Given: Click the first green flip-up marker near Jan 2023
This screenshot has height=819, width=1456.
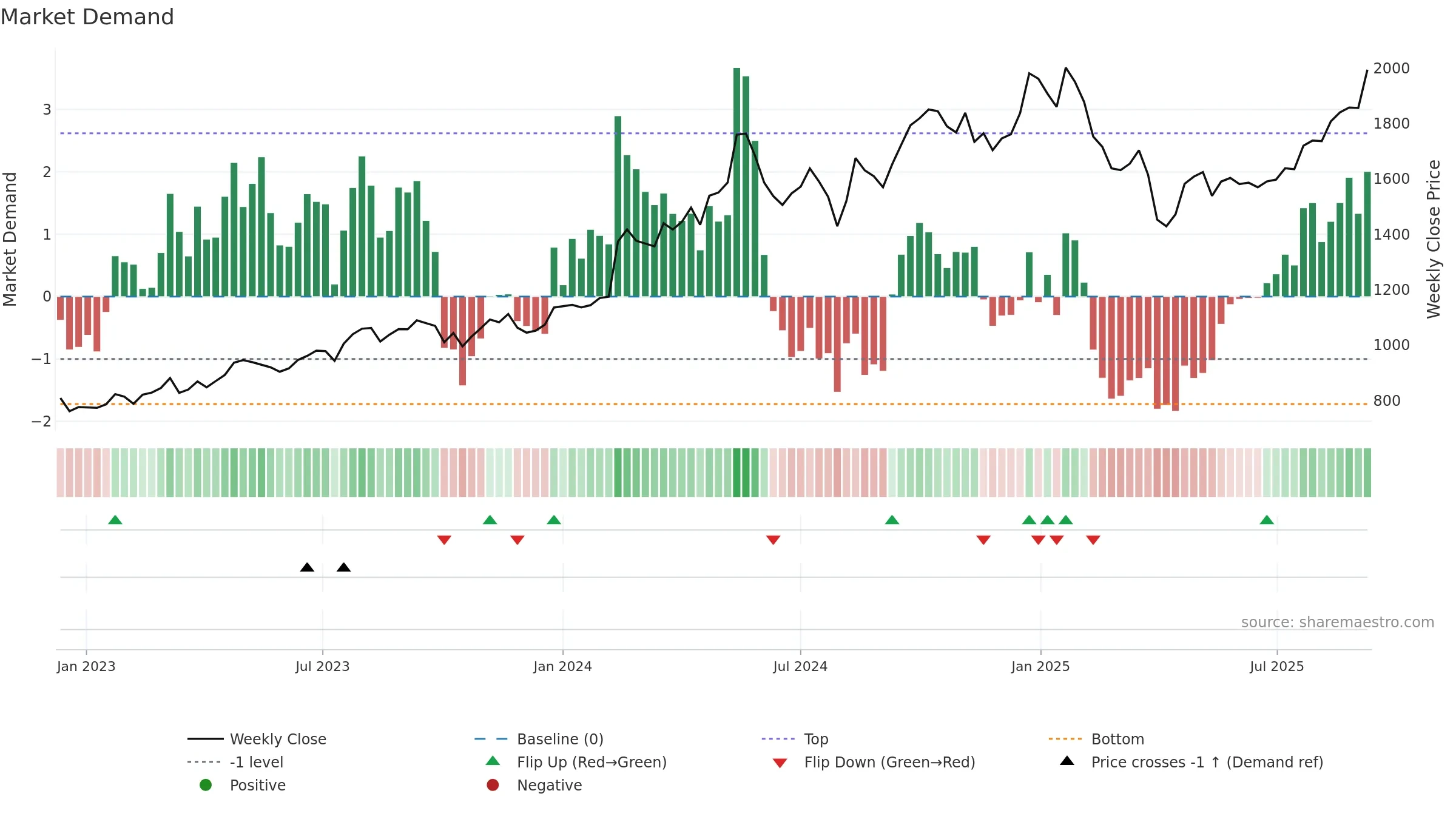Looking at the screenshot, I should (115, 520).
